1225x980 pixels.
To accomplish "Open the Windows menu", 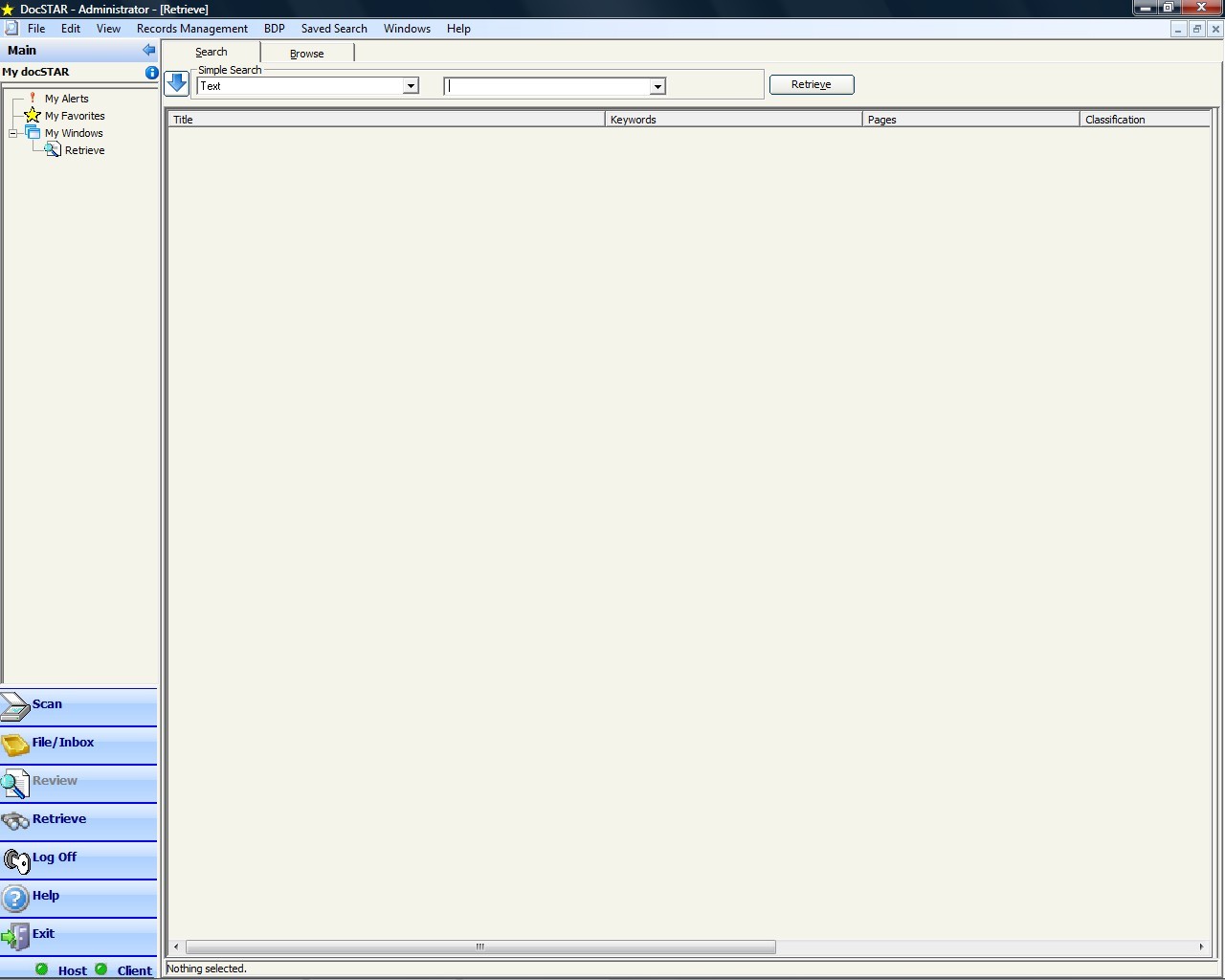I will point(407,29).
